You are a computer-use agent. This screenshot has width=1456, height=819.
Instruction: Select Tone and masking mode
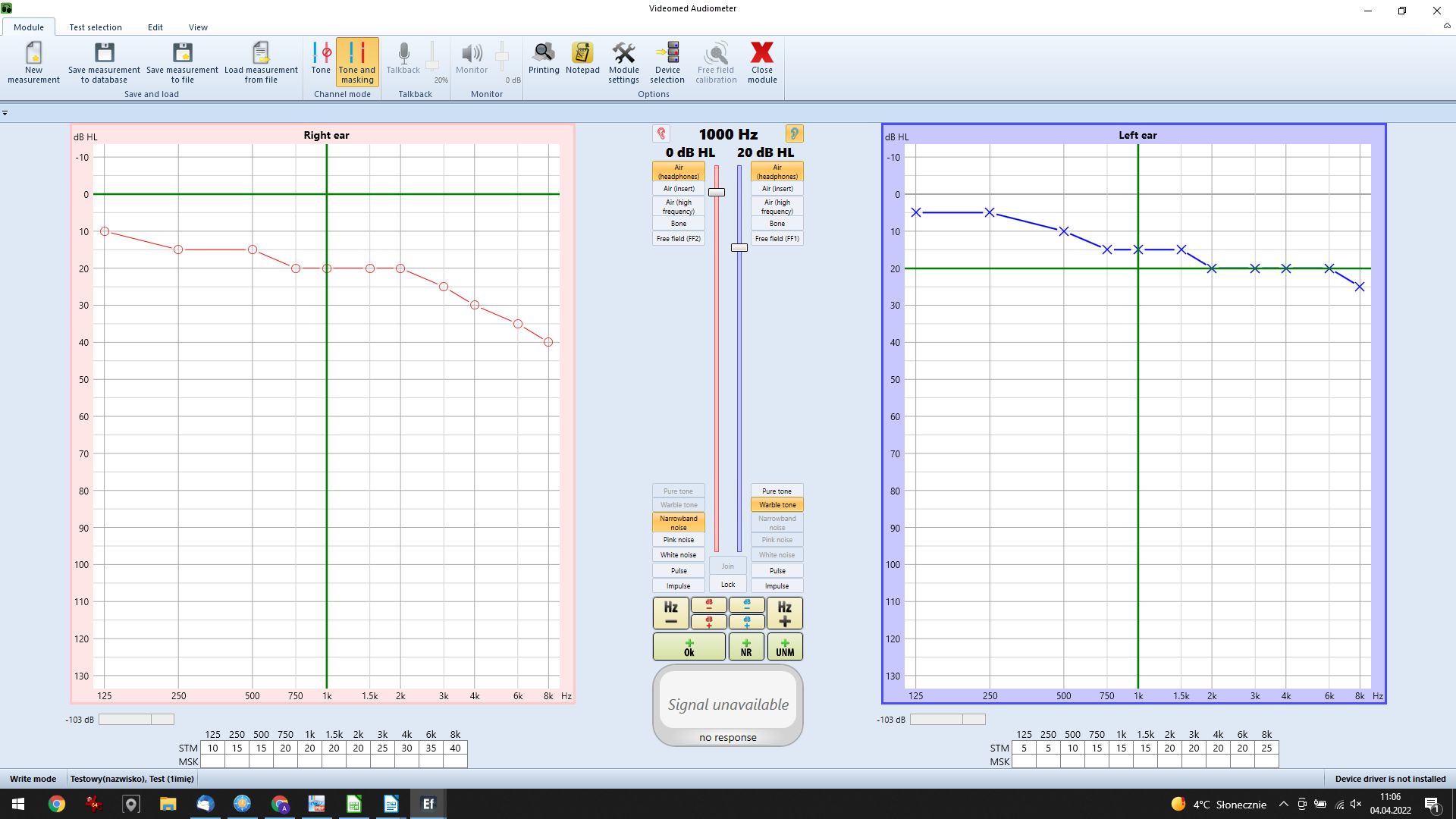[x=357, y=62]
